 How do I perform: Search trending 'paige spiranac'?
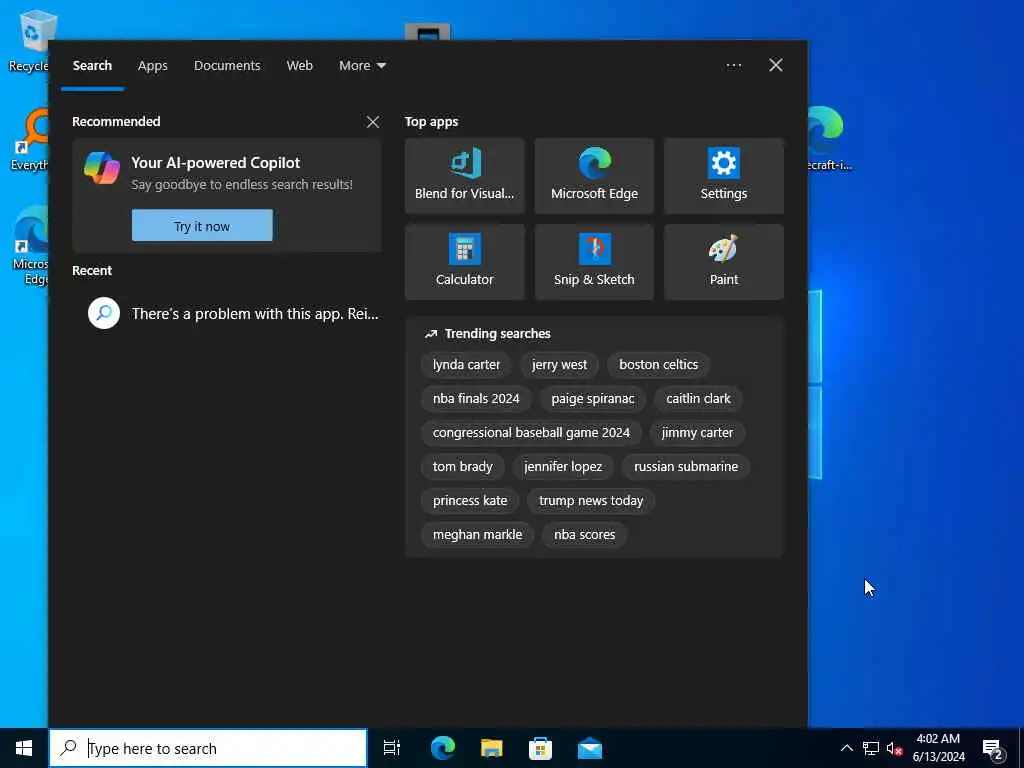[x=592, y=398]
